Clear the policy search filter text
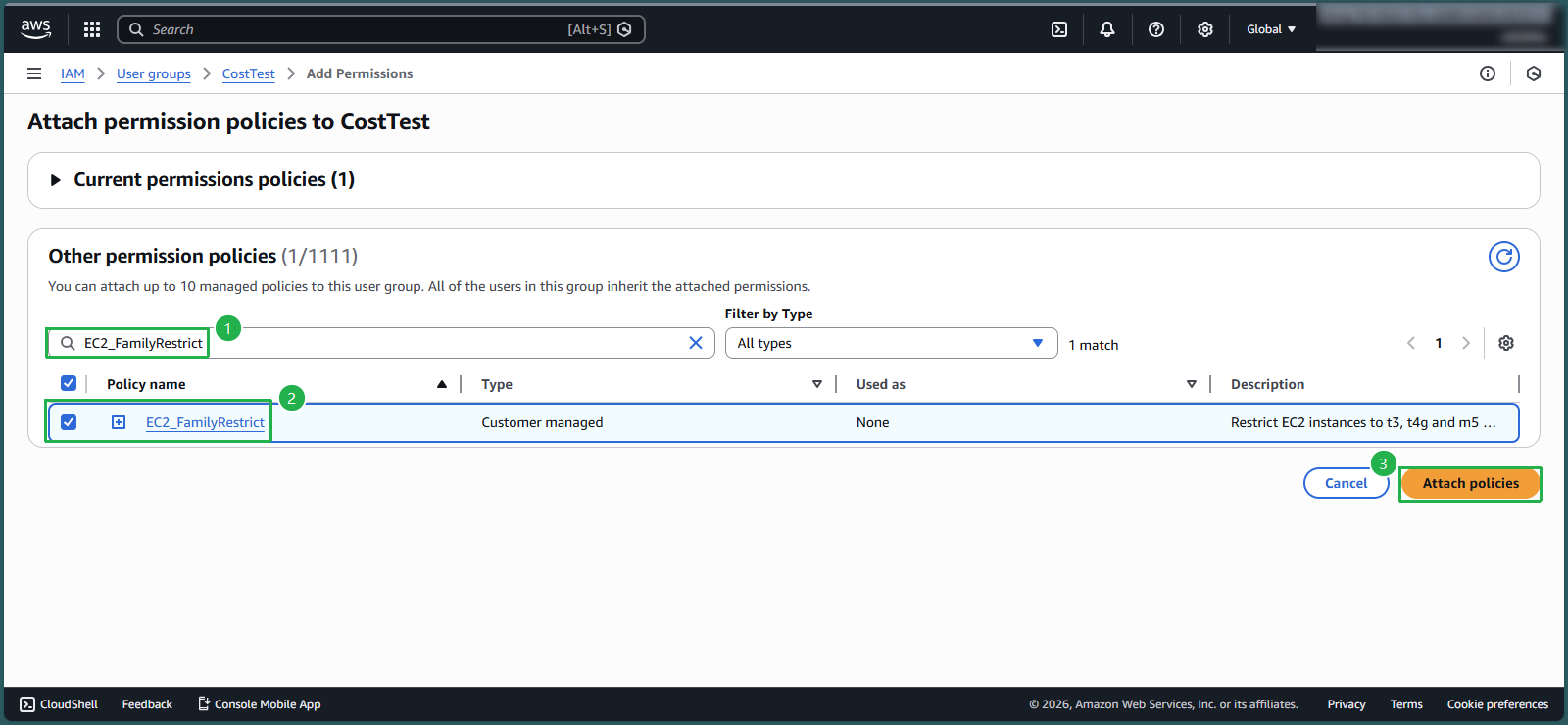The height and width of the screenshot is (725, 1568). pyautogui.click(x=696, y=343)
